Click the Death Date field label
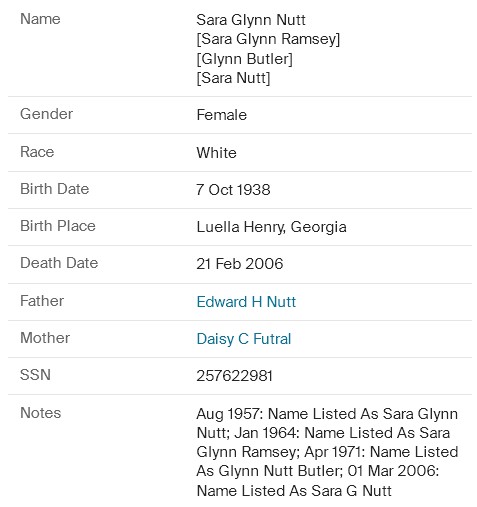 coord(59,263)
